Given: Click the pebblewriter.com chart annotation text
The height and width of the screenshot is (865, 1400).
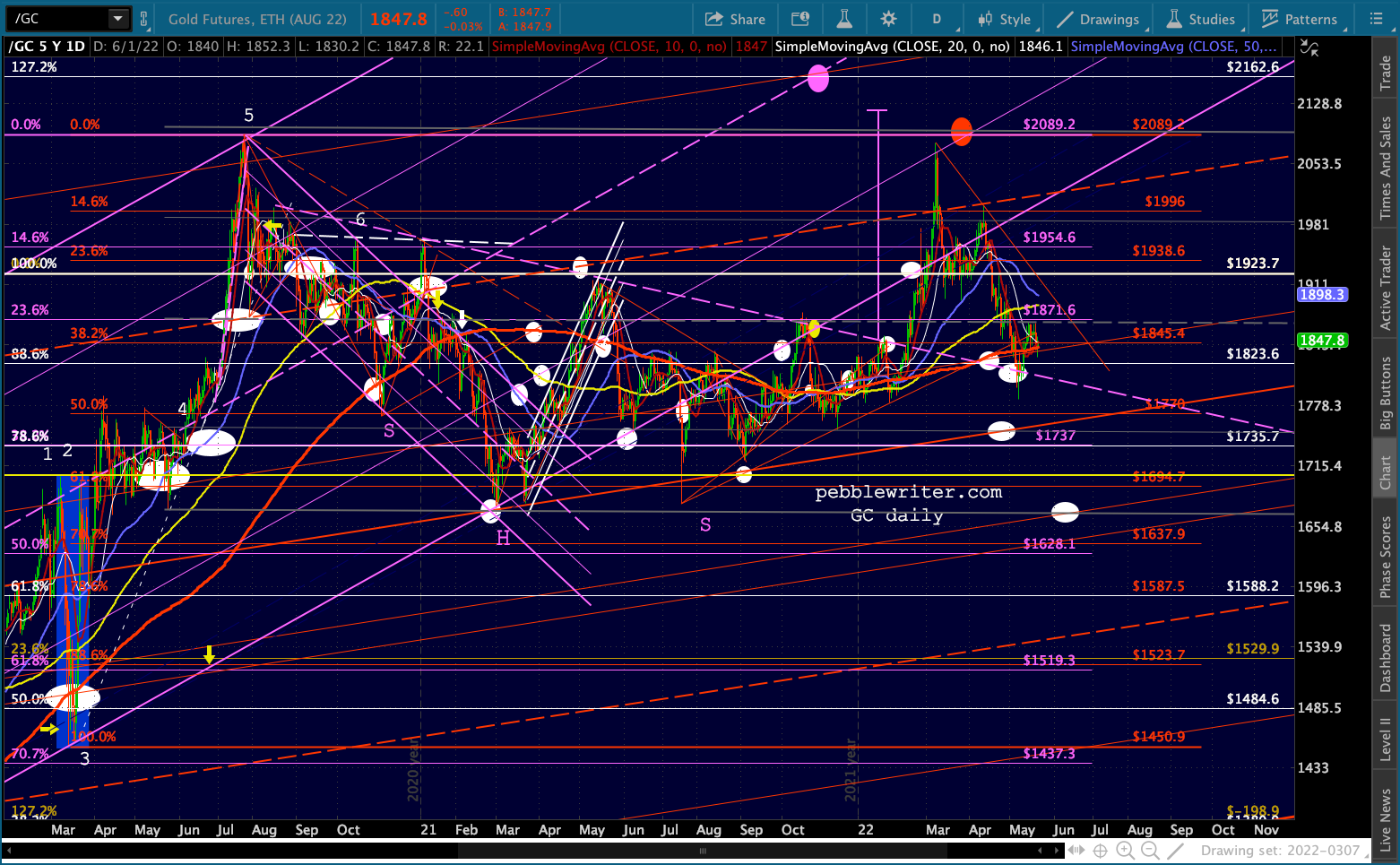Looking at the screenshot, I should click(909, 492).
